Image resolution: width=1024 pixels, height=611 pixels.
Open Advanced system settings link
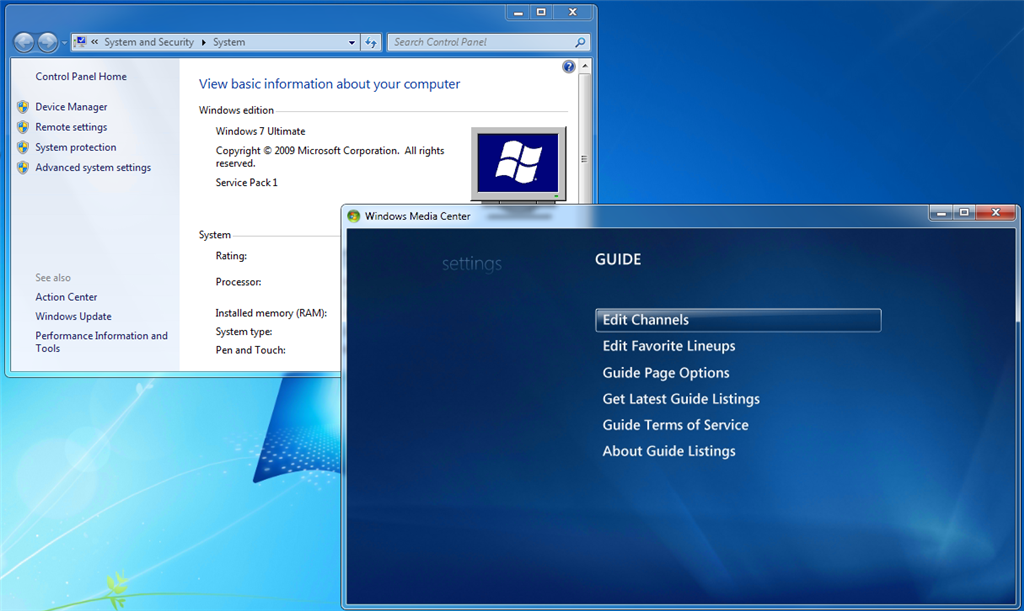coord(93,168)
